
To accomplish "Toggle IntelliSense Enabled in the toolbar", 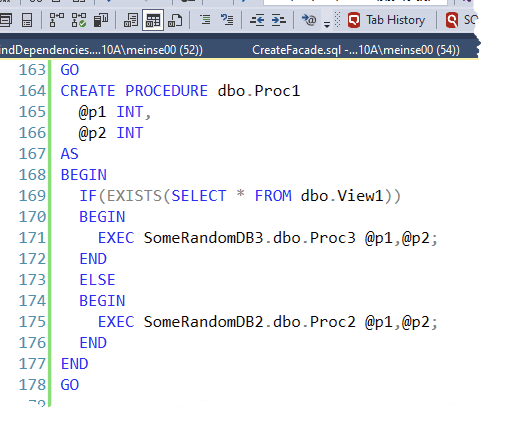I will click(x=27, y=20).
